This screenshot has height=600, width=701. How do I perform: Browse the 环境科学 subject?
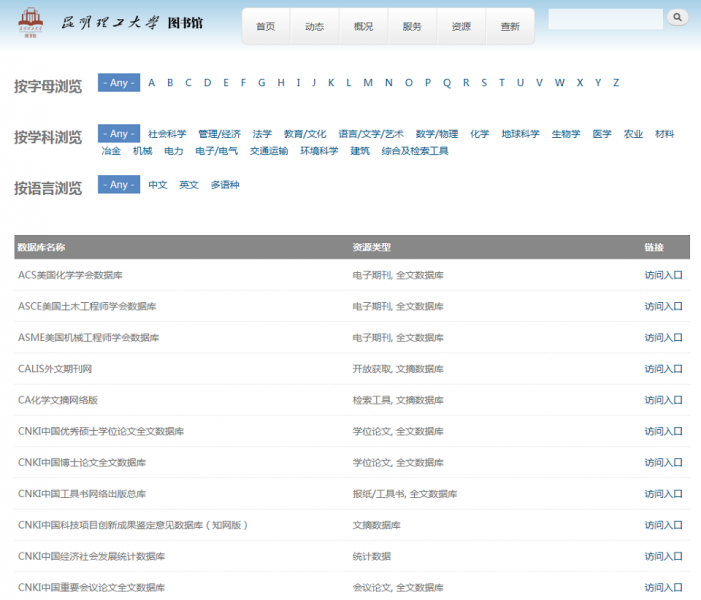[319, 151]
